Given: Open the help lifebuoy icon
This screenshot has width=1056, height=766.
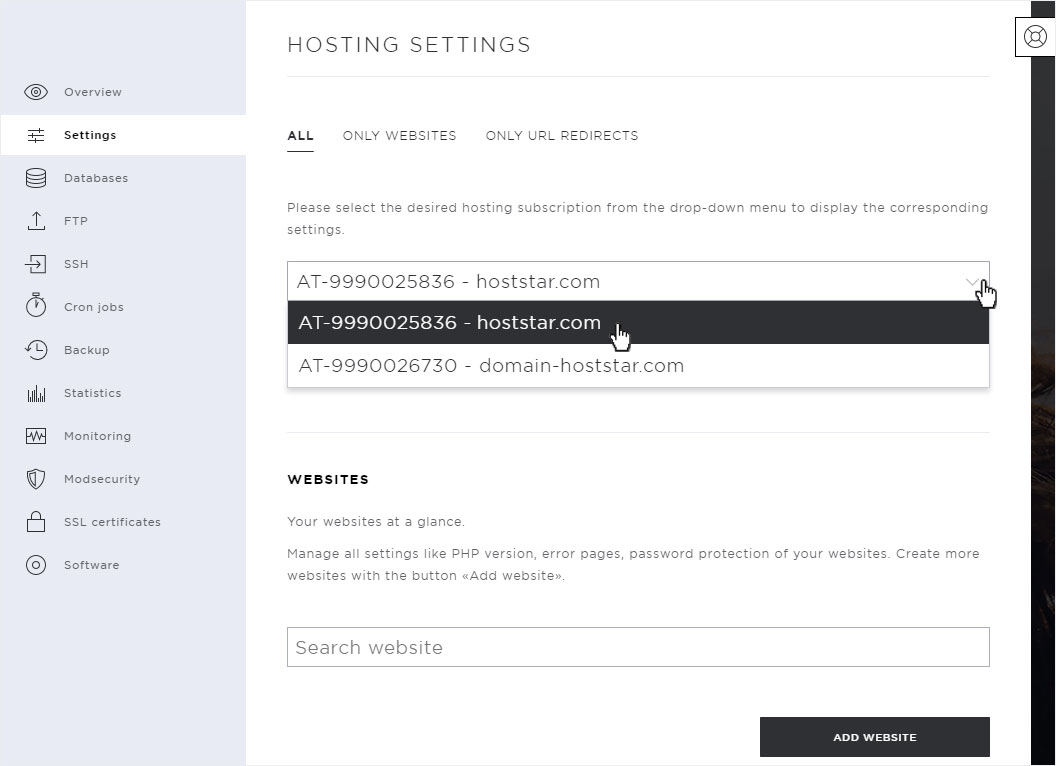Looking at the screenshot, I should point(1034,36).
